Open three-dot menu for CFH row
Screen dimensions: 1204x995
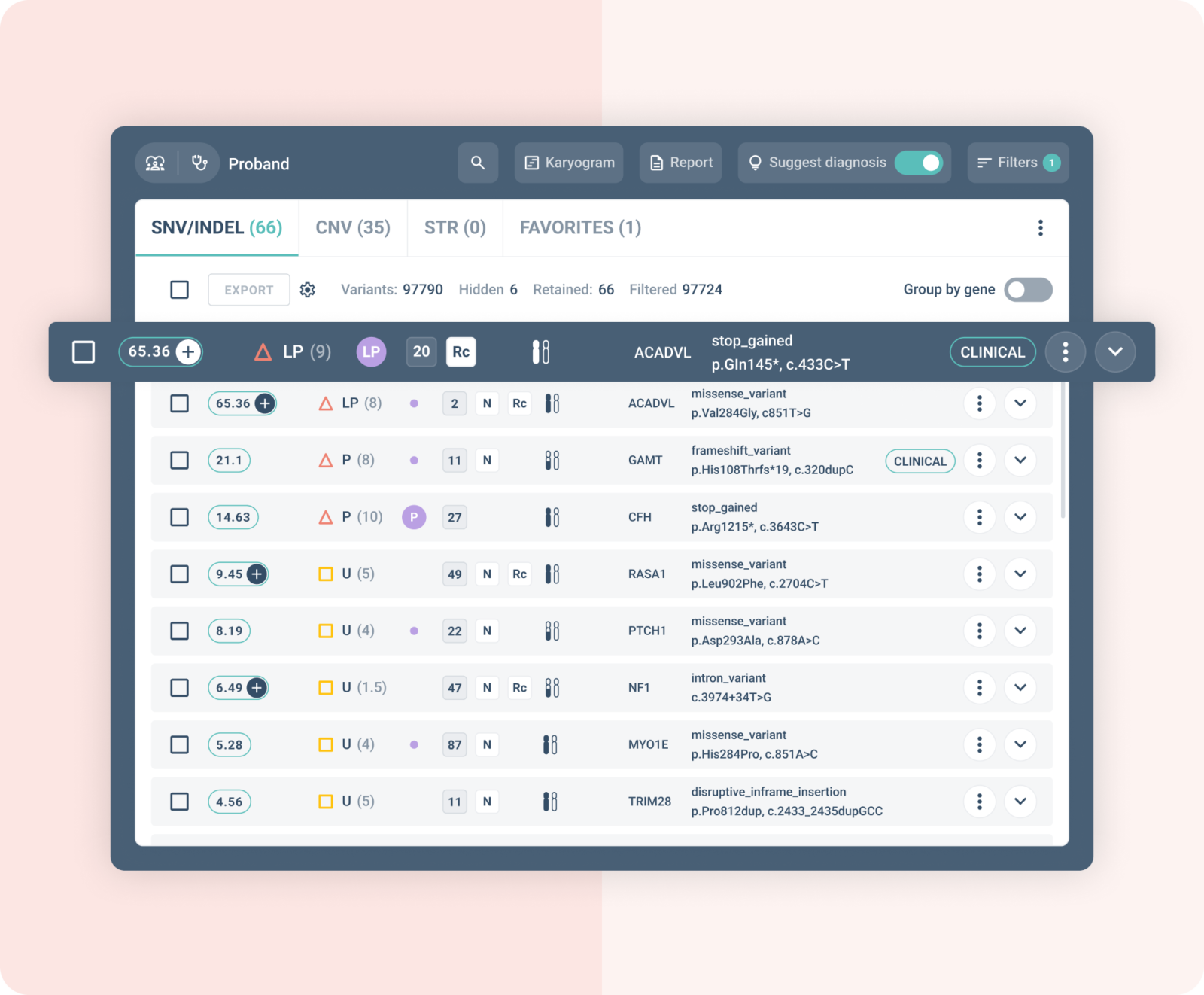[x=980, y=517]
